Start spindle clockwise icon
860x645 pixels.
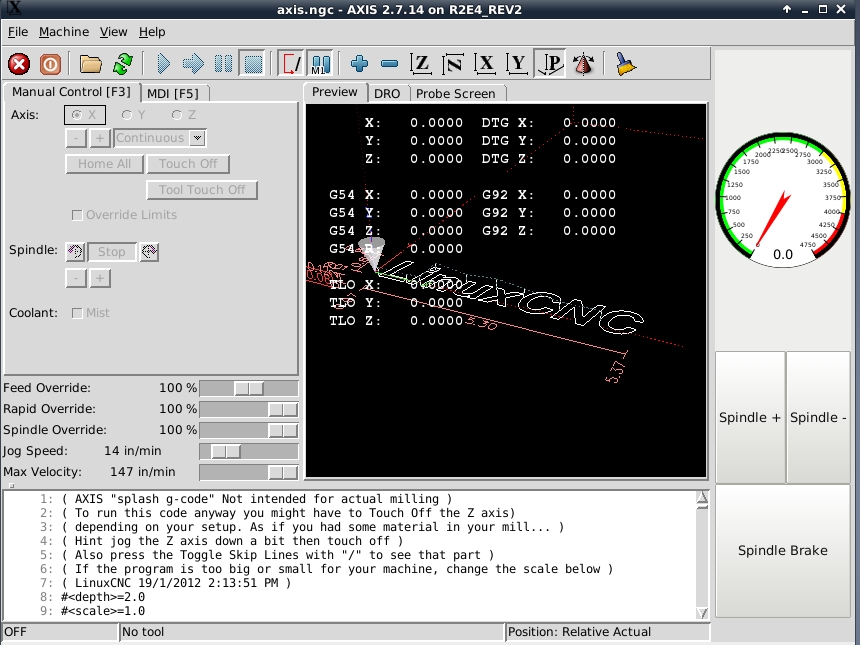coord(149,252)
